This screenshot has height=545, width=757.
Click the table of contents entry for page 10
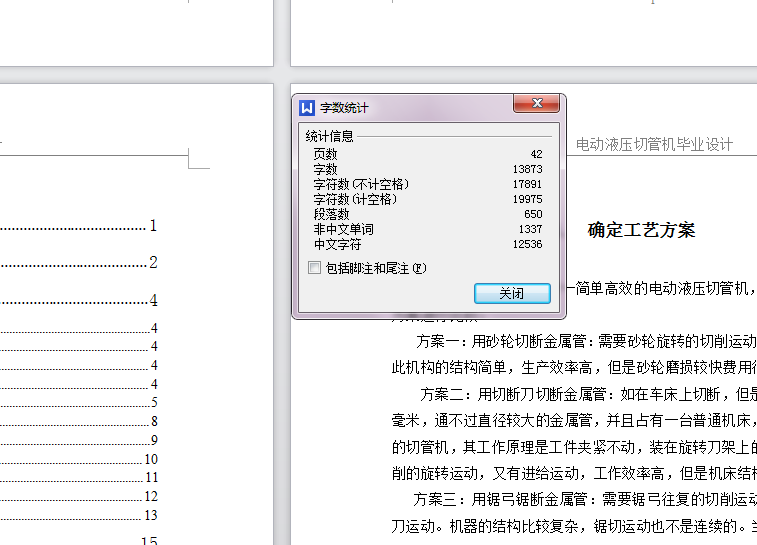point(79,459)
